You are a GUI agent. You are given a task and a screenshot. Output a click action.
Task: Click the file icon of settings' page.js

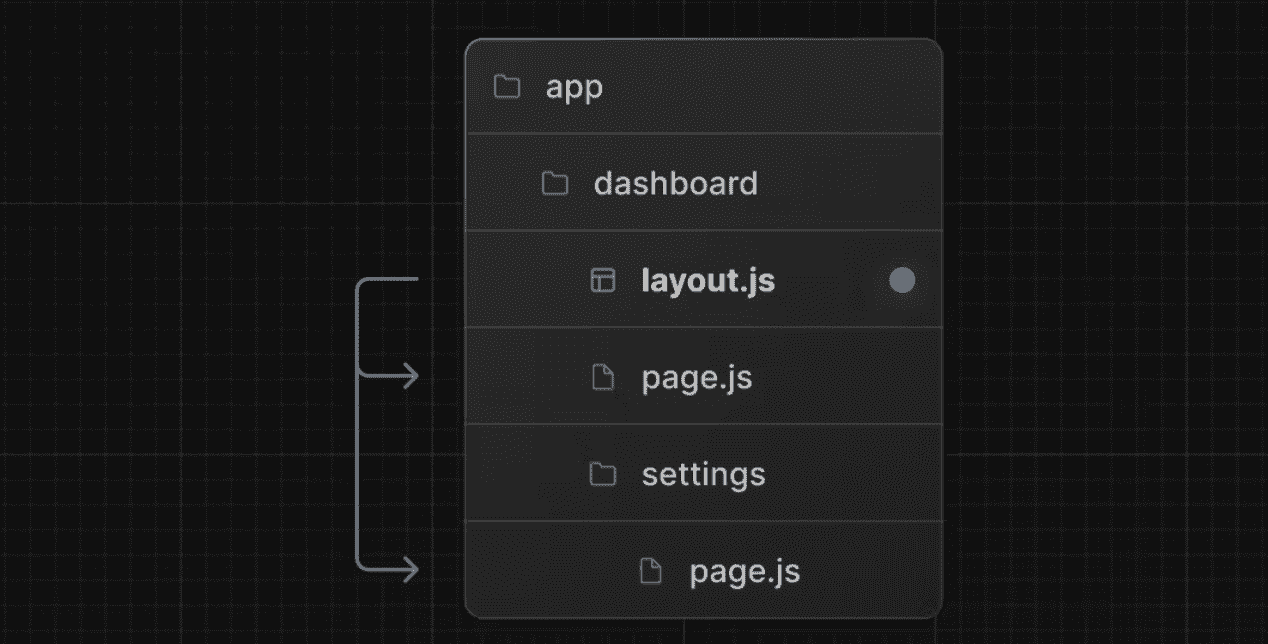[x=650, y=571]
